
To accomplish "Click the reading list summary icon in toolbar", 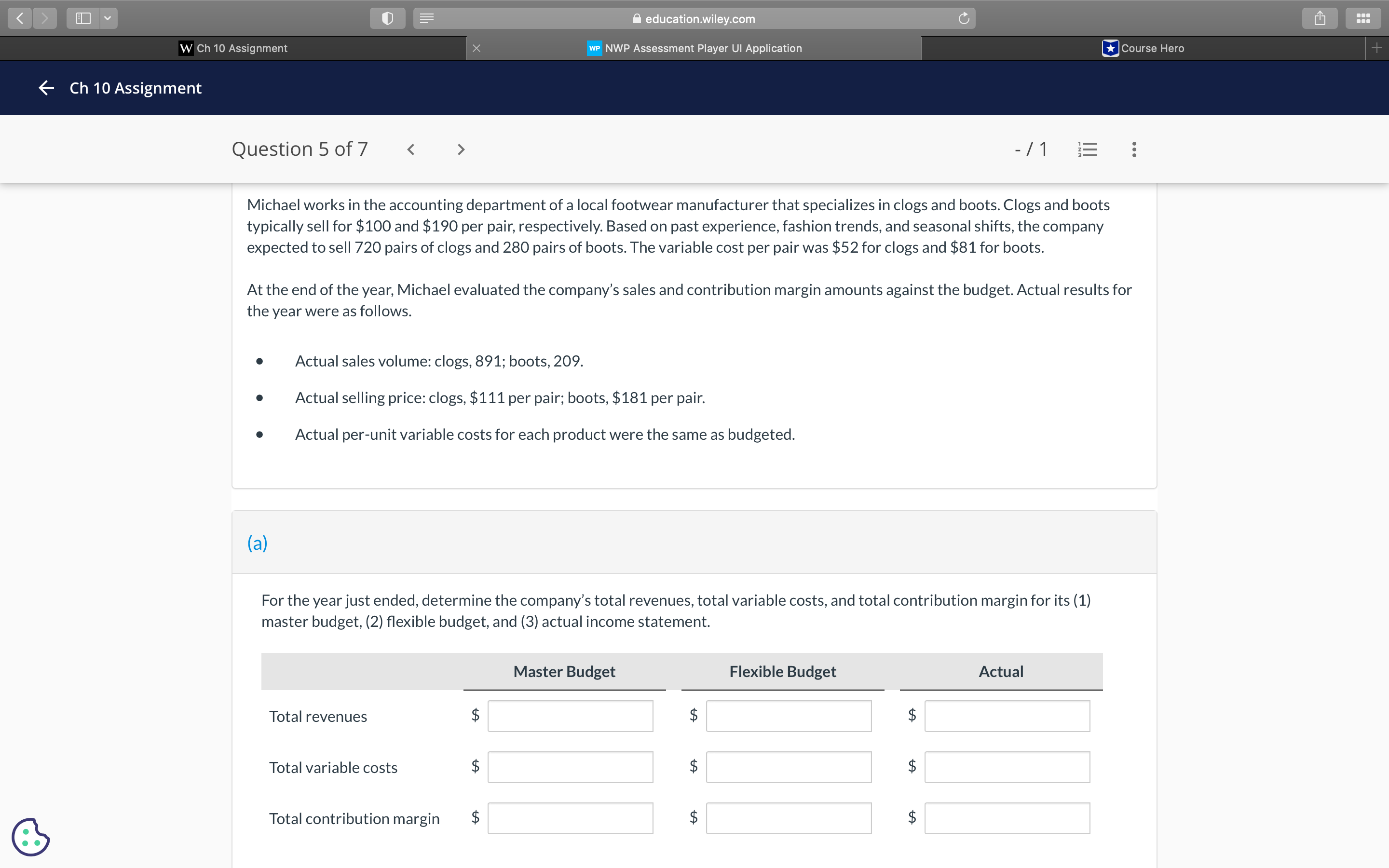I will (426, 18).
